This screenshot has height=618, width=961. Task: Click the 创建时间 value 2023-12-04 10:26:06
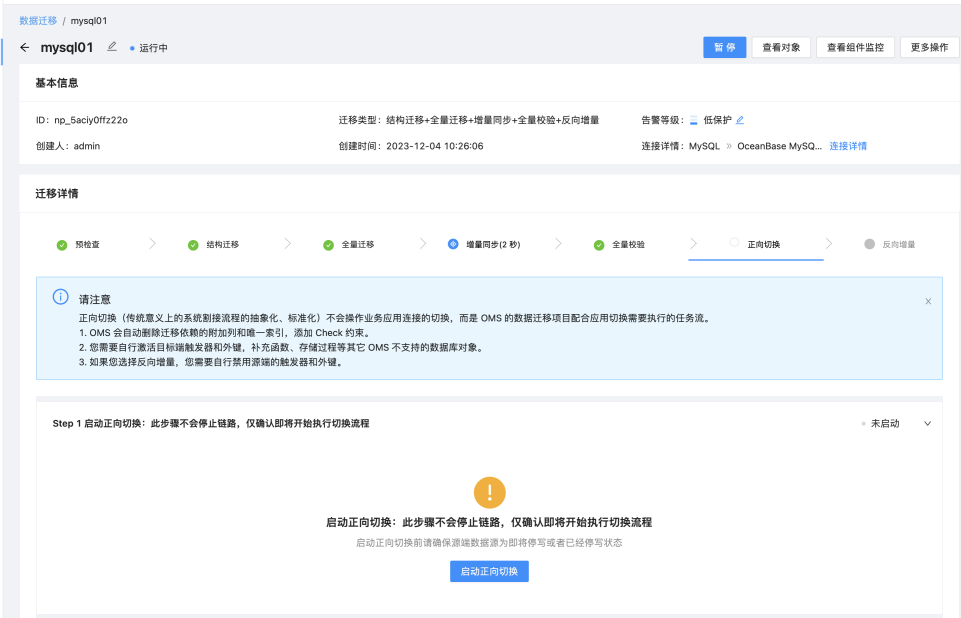(x=435, y=146)
